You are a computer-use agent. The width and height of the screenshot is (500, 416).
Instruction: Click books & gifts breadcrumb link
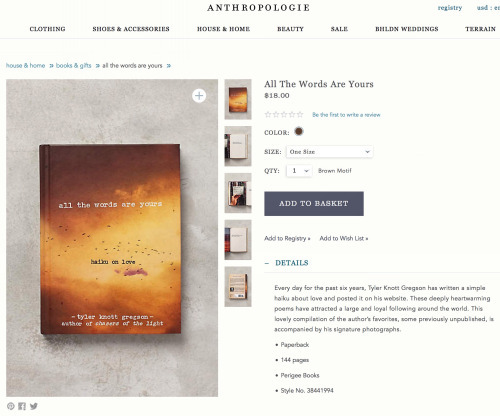pyautogui.click(x=73, y=66)
